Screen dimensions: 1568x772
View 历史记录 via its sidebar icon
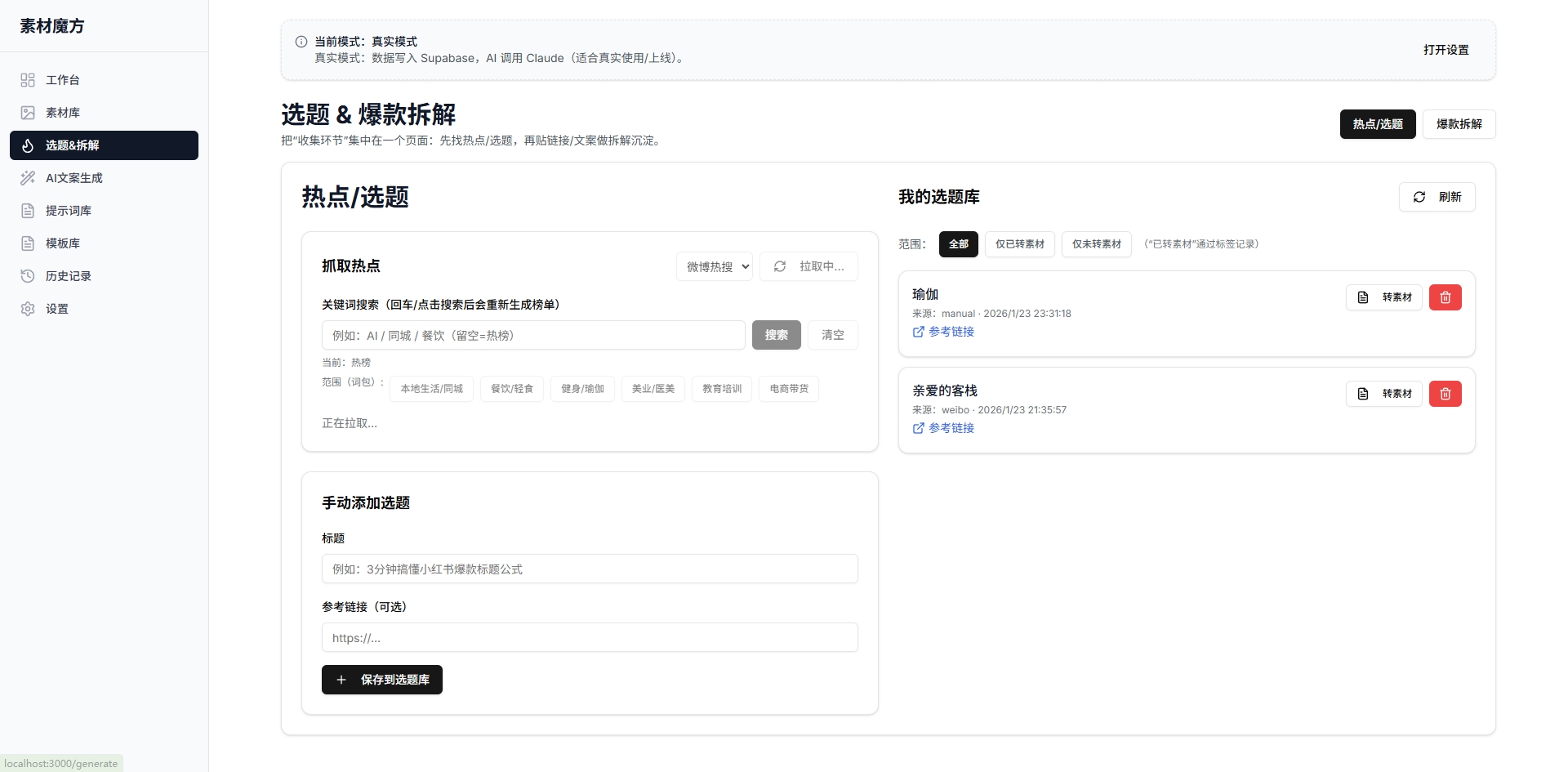click(x=69, y=276)
